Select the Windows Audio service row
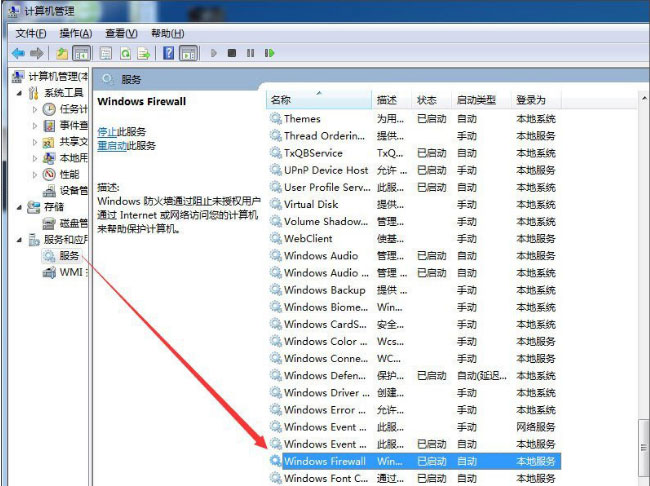This screenshot has width=650, height=486. click(320, 256)
